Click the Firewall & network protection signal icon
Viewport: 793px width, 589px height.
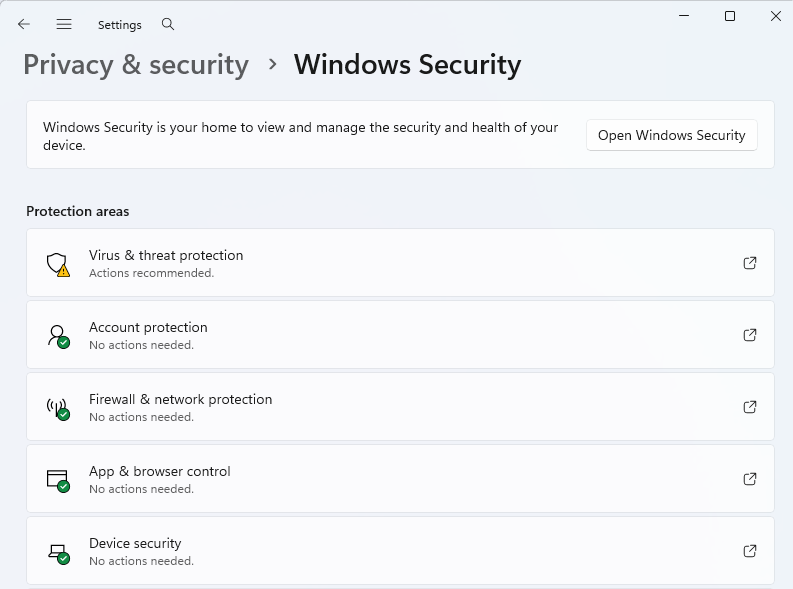tap(58, 407)
